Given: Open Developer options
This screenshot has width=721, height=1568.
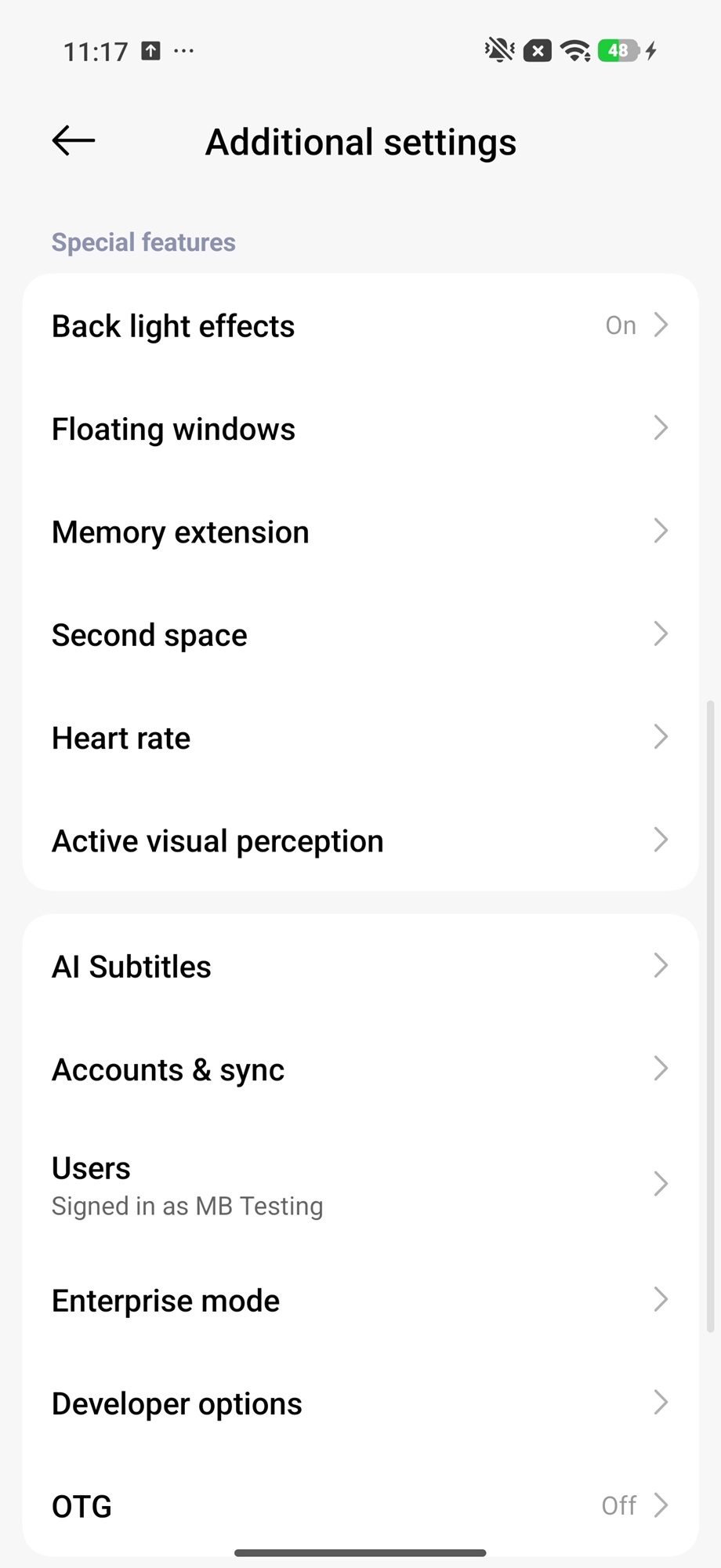Looking at the screenshot, I should [360, 1403].
